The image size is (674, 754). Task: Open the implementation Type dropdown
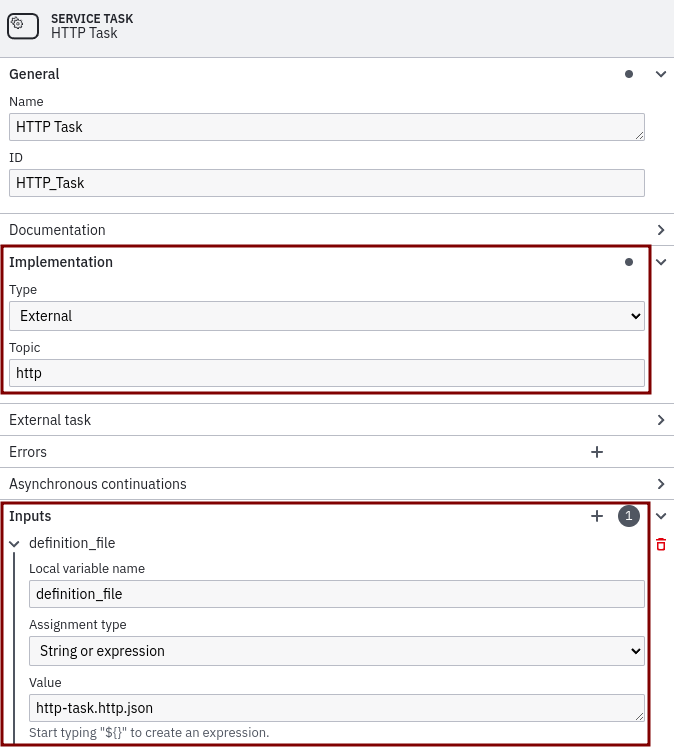[x=327, y=316]
